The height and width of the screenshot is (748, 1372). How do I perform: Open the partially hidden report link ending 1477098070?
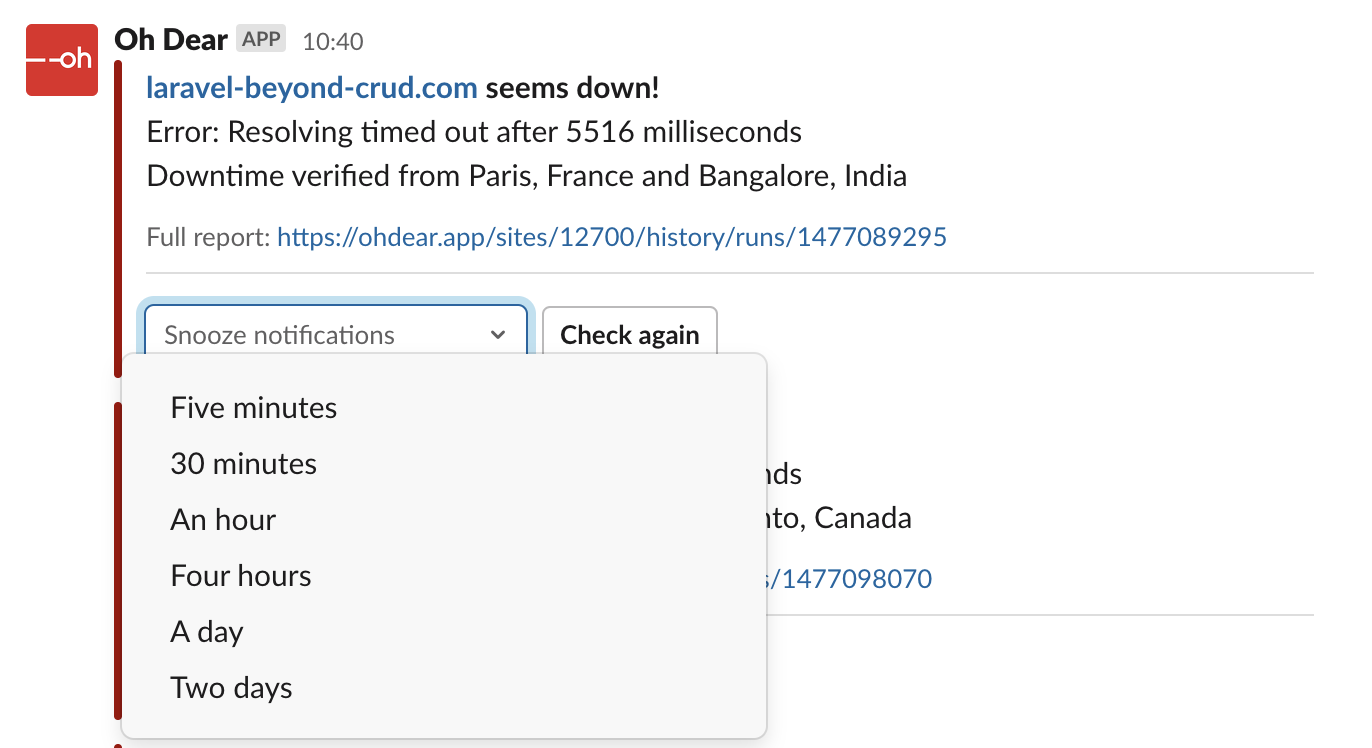(x=850, y=578)
